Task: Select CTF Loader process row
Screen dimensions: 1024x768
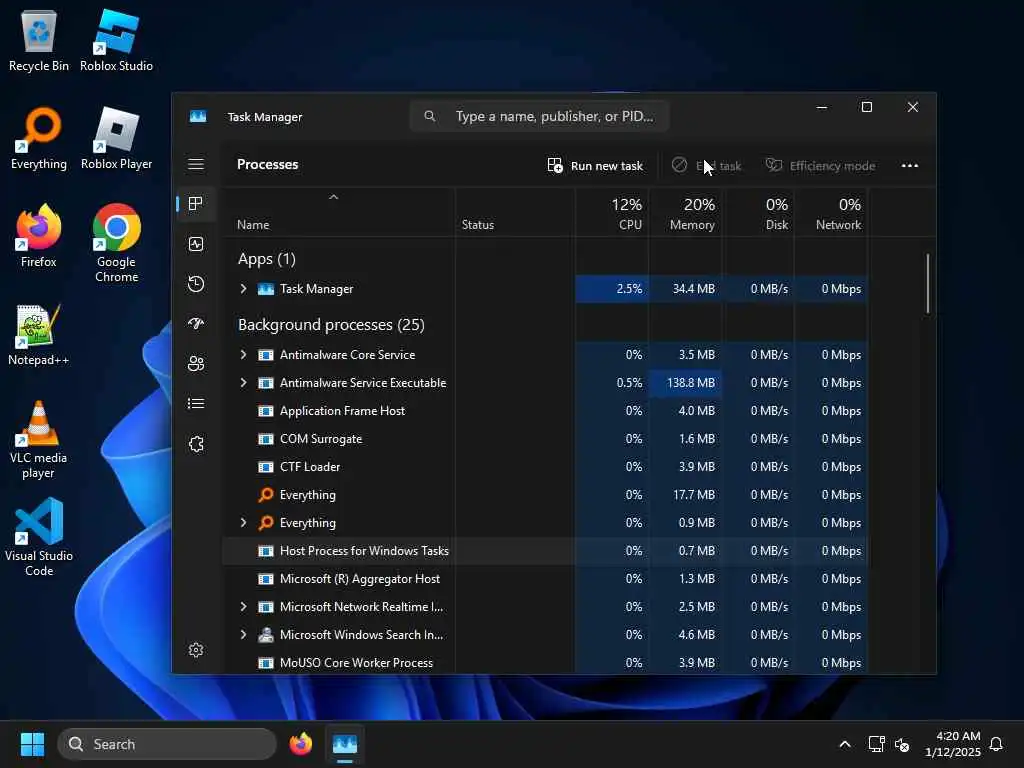Action: 545,467
